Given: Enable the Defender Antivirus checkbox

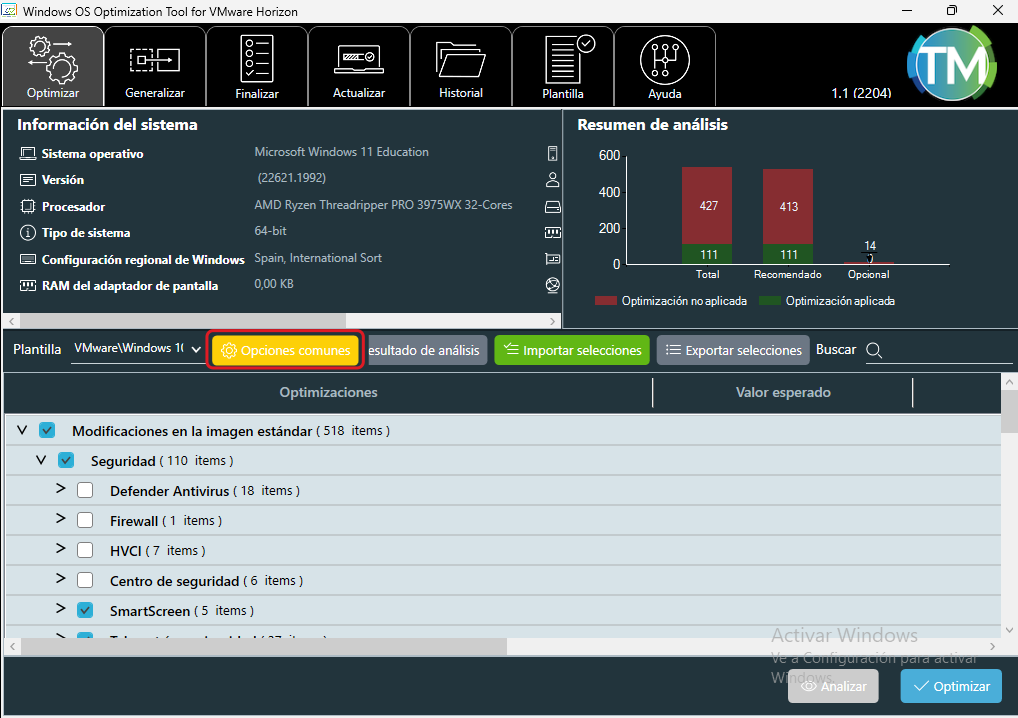Looking at the screenshot, I should [86, 491].
